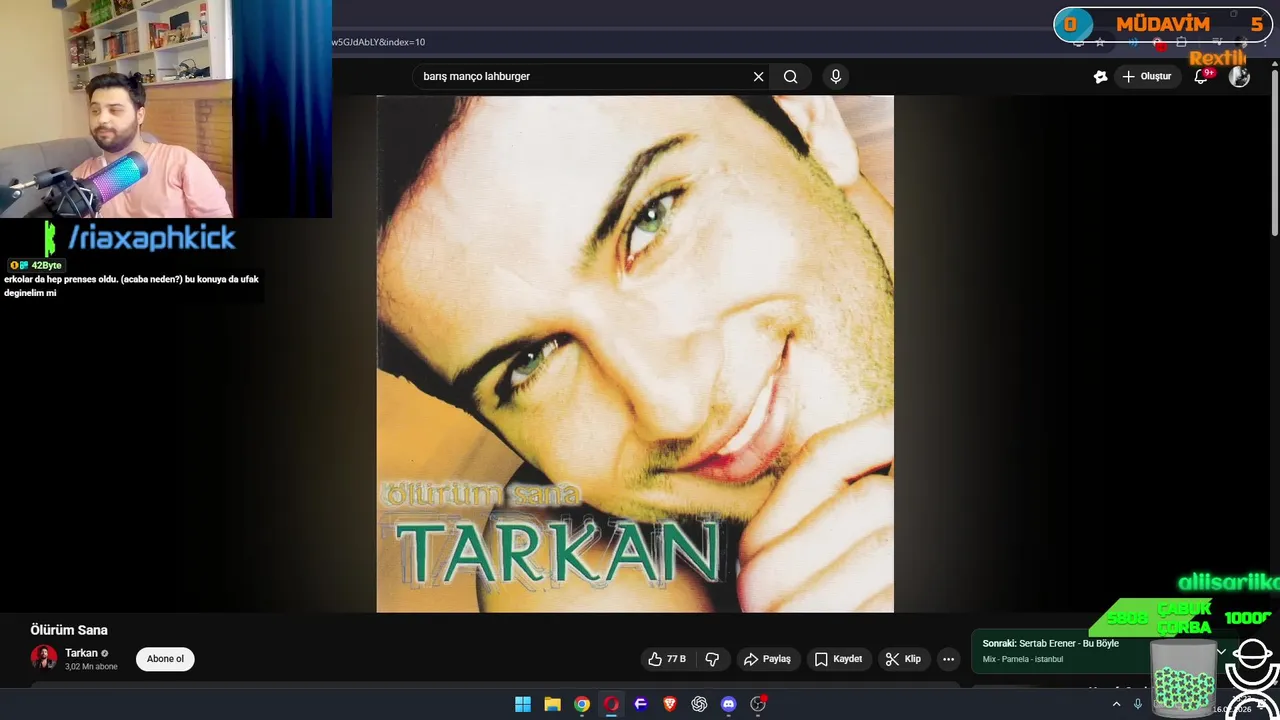Open the YouTube account avatar menu

point(1239,77)
